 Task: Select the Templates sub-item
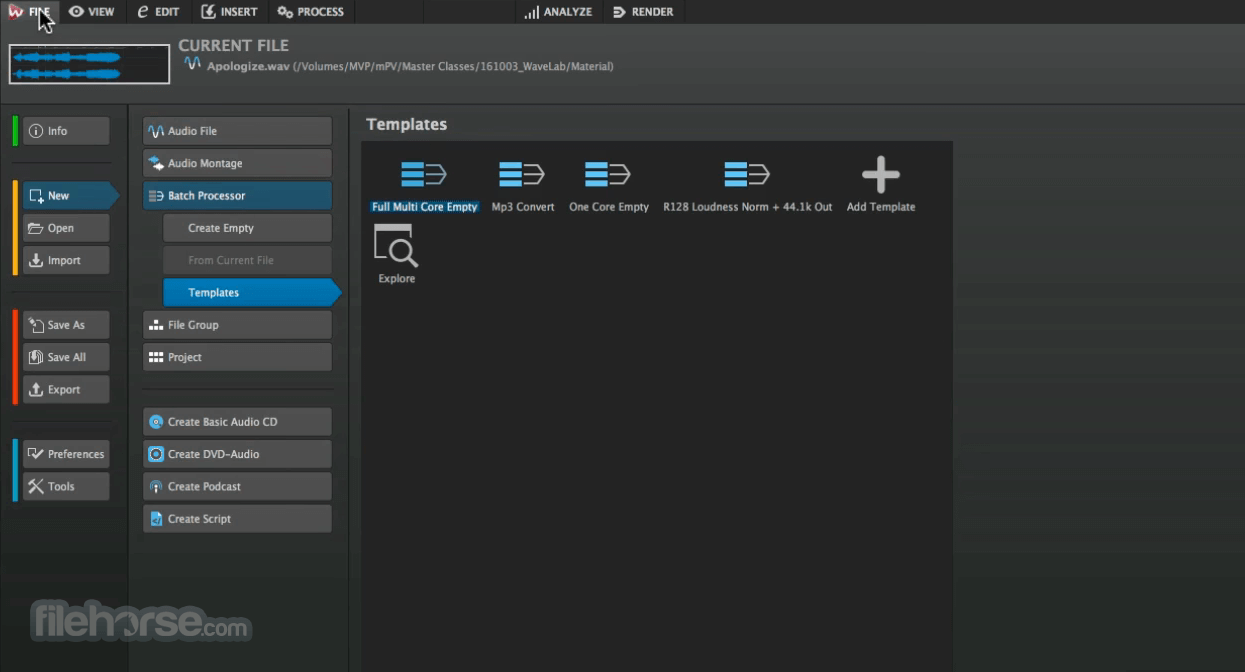pos(250,293)
